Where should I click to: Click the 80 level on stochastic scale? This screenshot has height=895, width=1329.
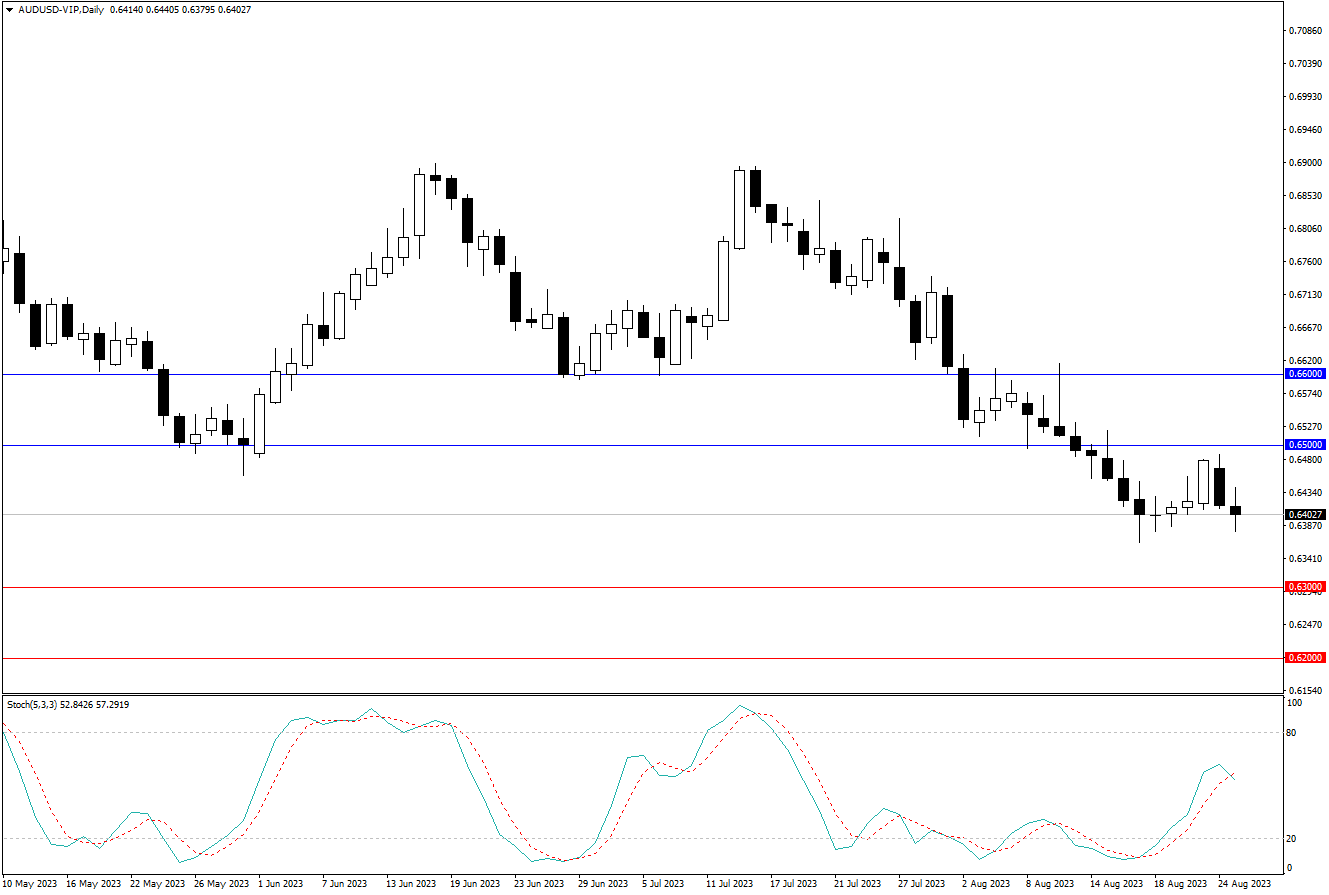(x=1291, y=733)
